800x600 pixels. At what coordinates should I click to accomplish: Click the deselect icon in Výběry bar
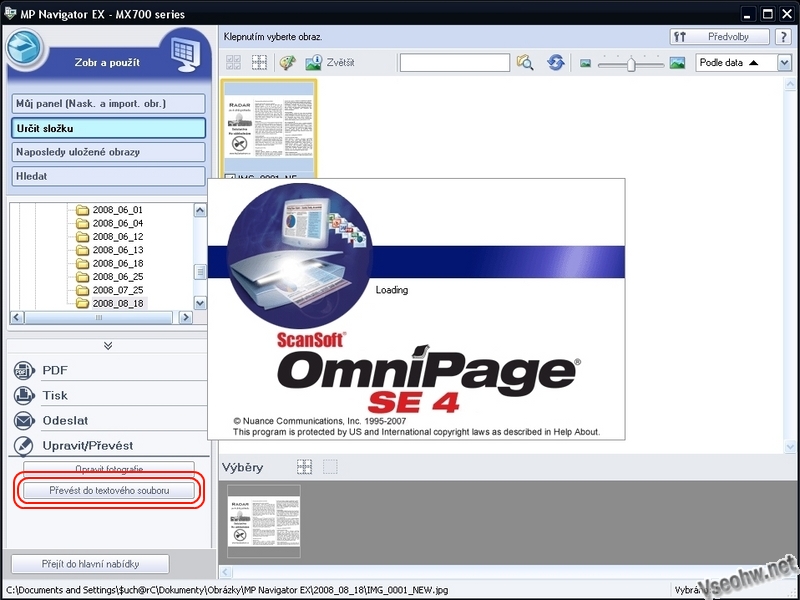pos(330,467)
